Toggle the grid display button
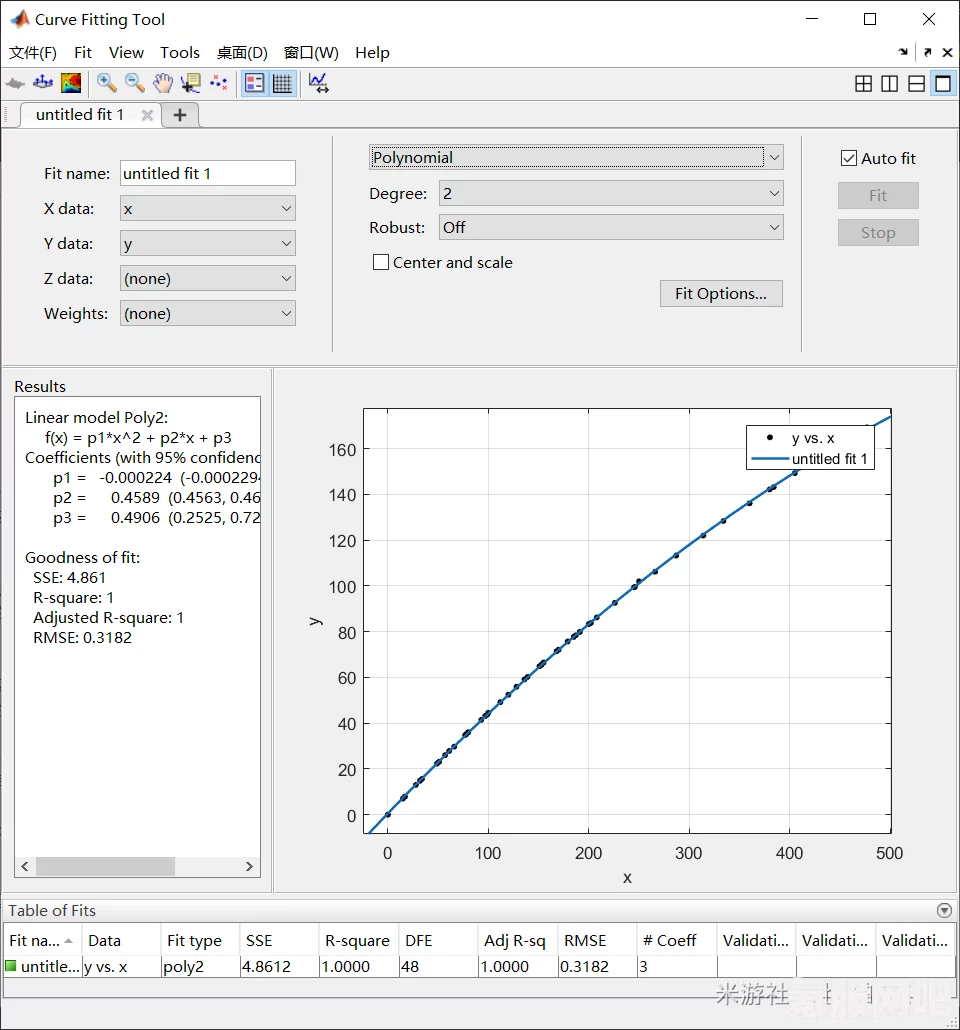This screenshot has width=960, height=1030. point(282,83)
